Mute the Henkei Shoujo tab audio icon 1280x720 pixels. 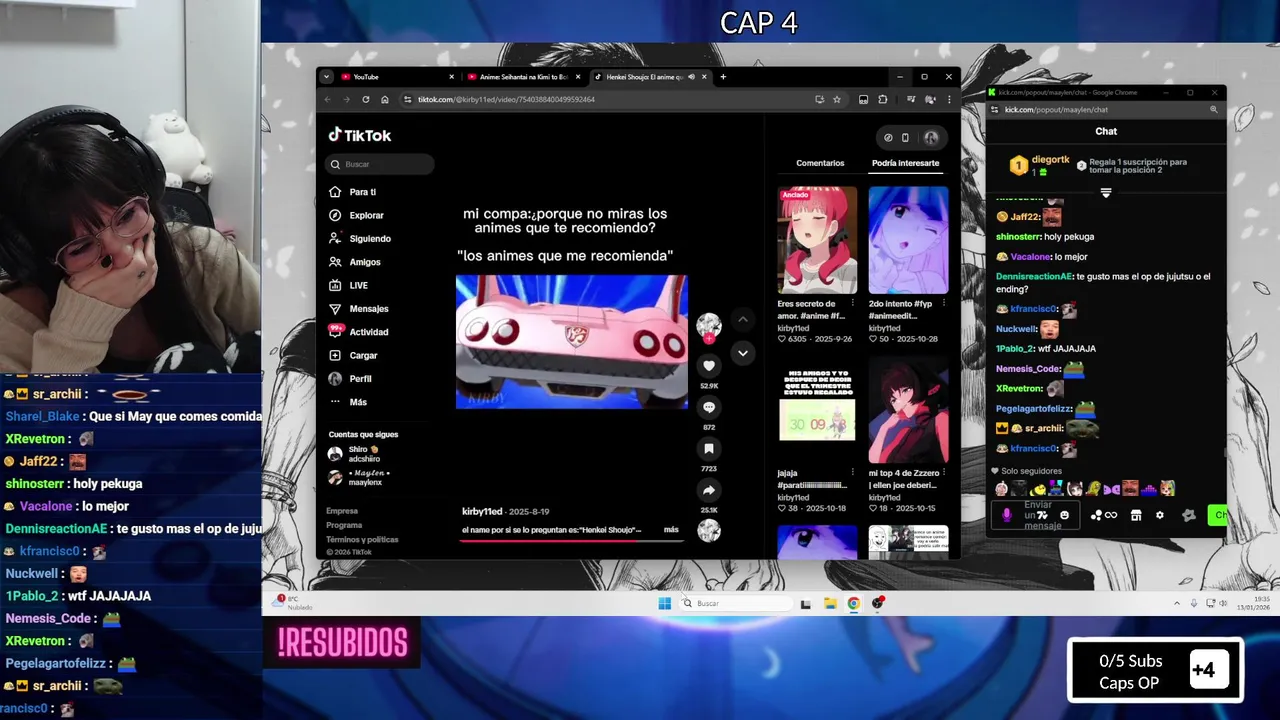coord(690,77)
